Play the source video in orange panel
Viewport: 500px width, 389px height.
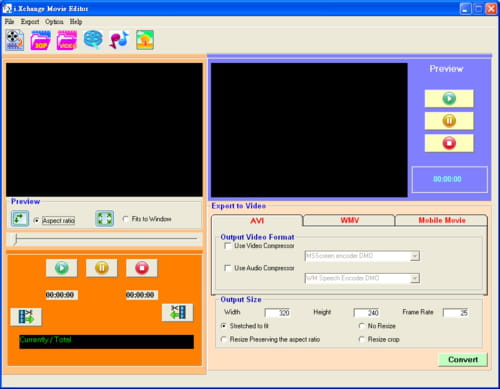62,268
